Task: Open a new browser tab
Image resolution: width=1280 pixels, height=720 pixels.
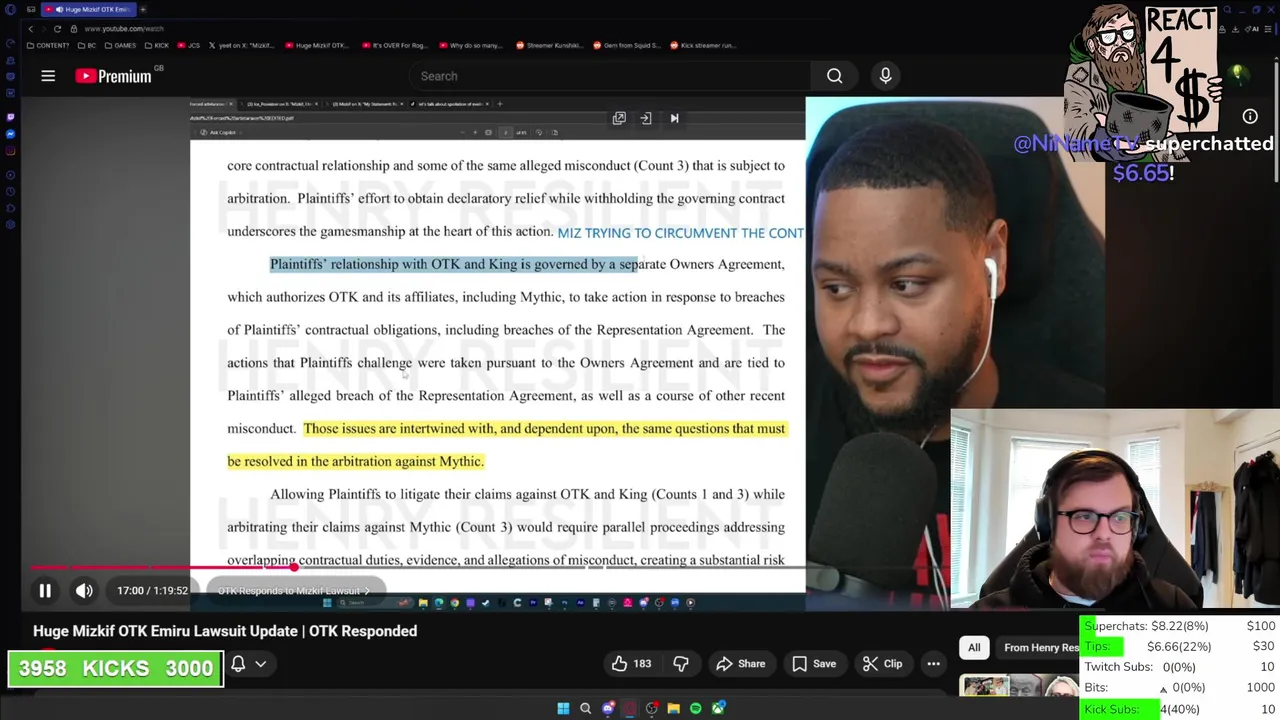Action: (143, 9)
